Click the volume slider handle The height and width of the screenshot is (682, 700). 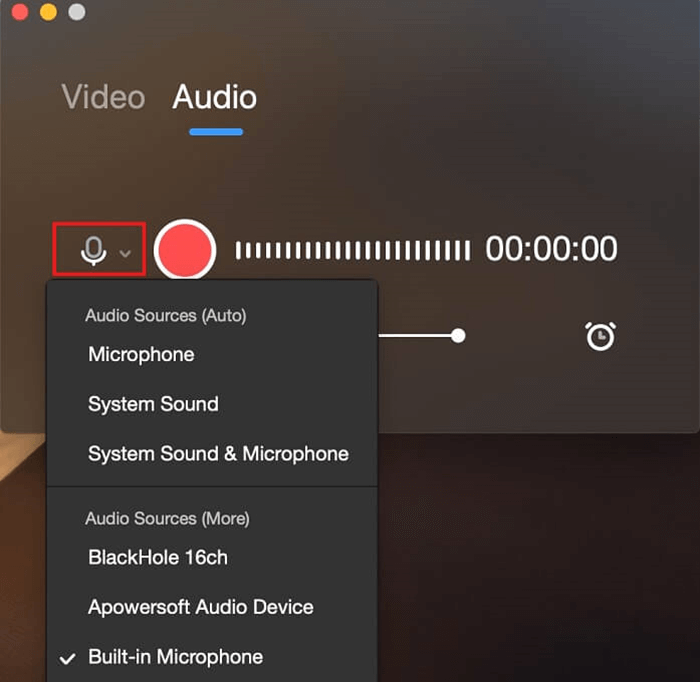(x=458, y=336)
